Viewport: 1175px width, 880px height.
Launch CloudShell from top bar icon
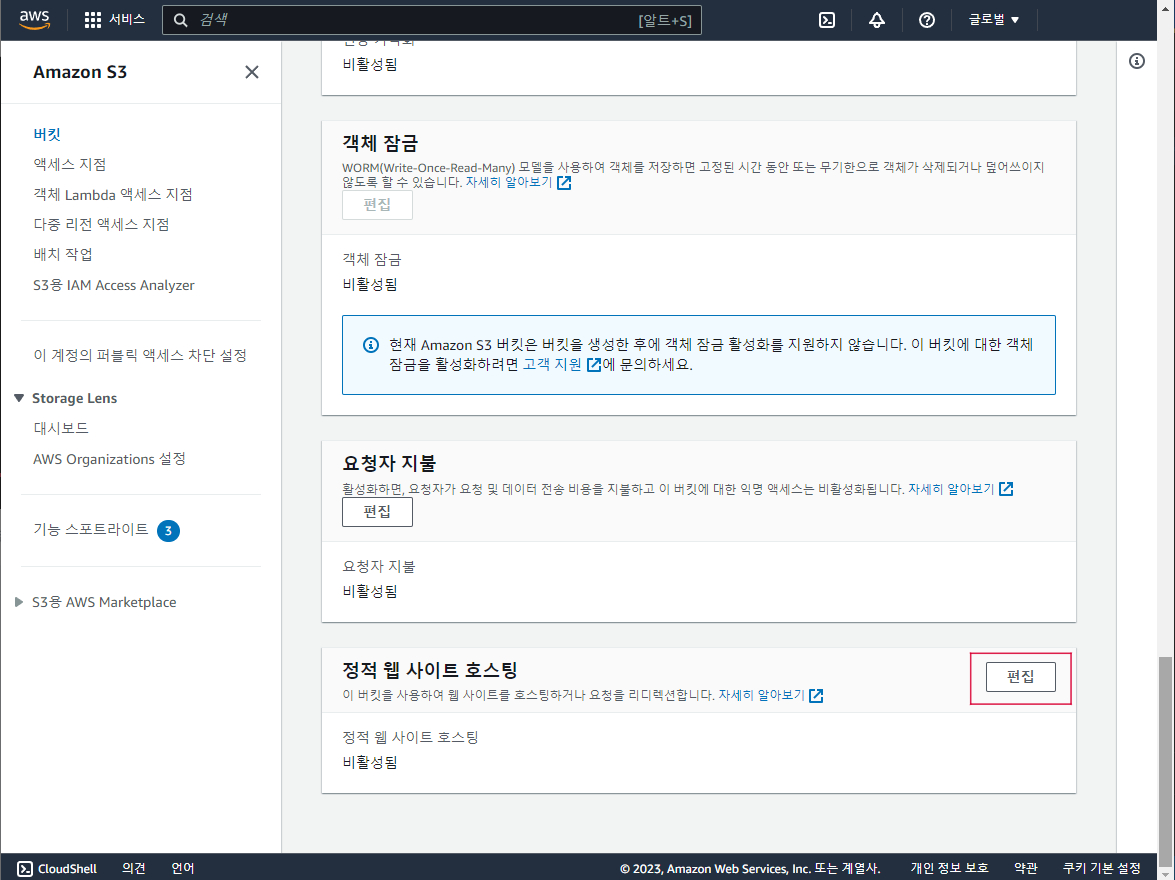(827, 20)
